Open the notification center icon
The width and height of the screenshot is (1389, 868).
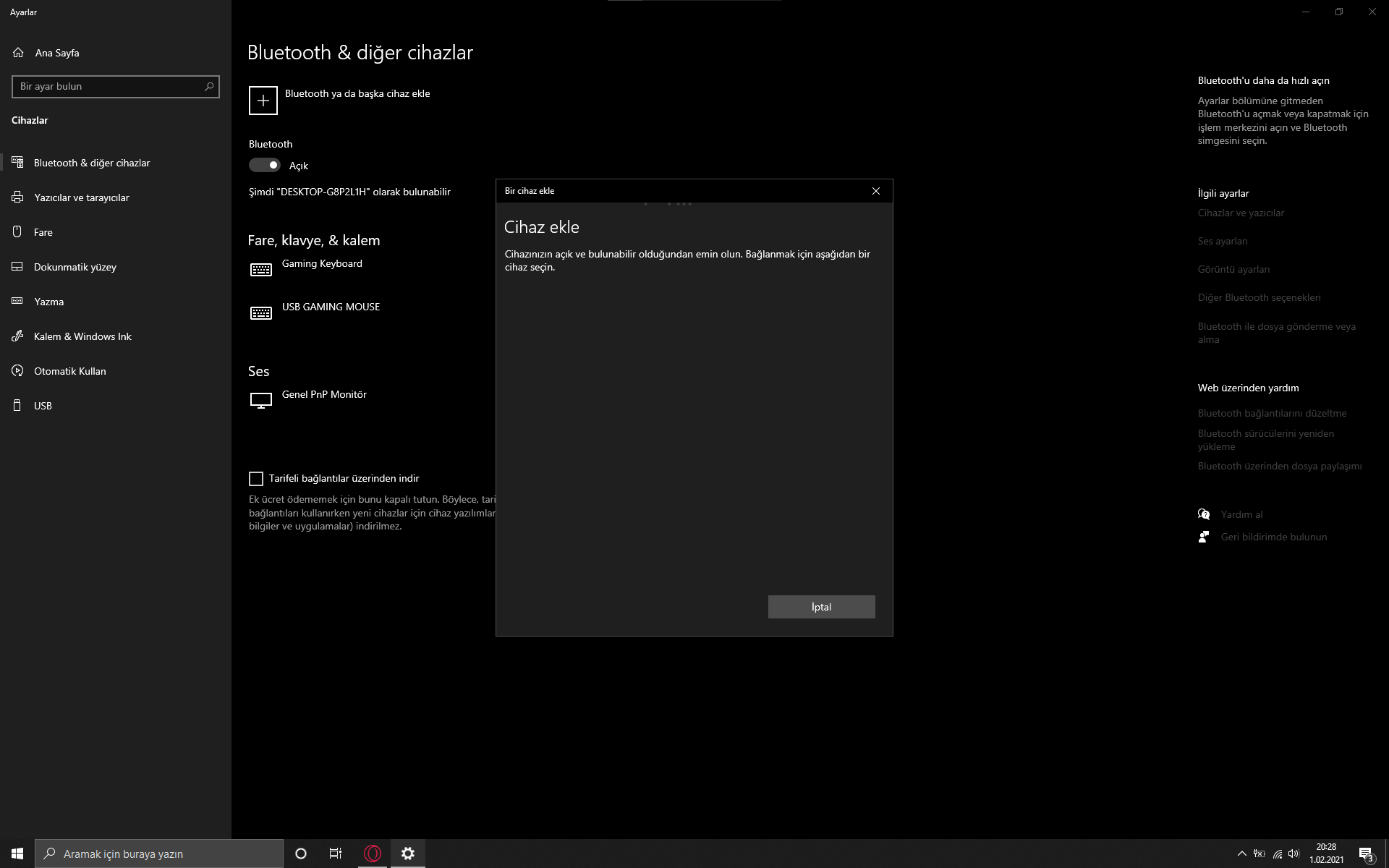[x=1366, y=854]
